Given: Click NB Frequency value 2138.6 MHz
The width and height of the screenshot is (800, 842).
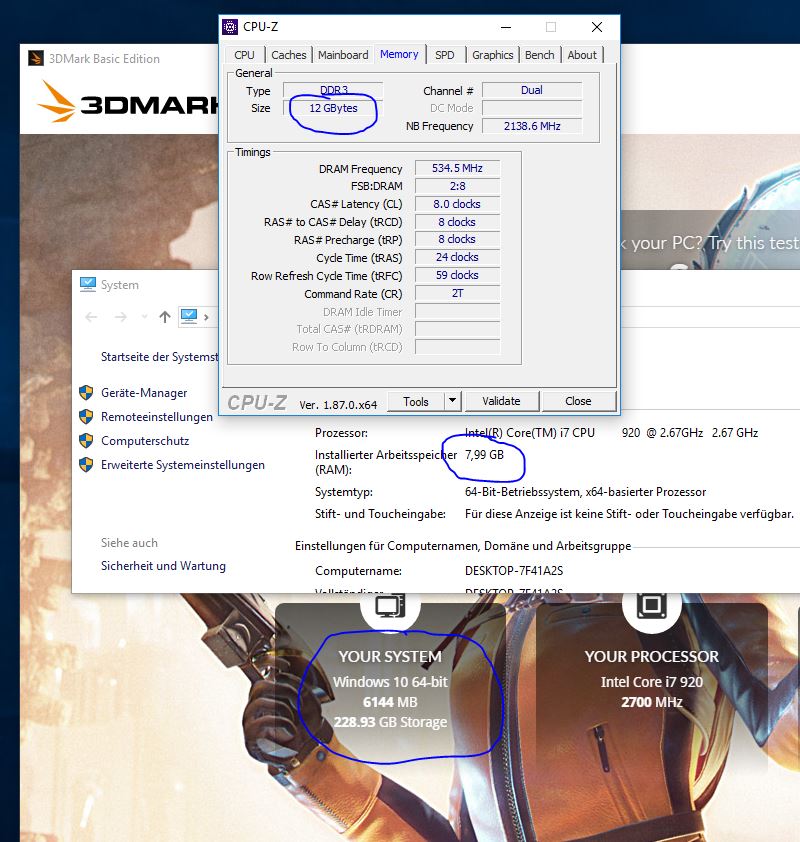Looking at the screenshot, I should (x=532, y=126).
